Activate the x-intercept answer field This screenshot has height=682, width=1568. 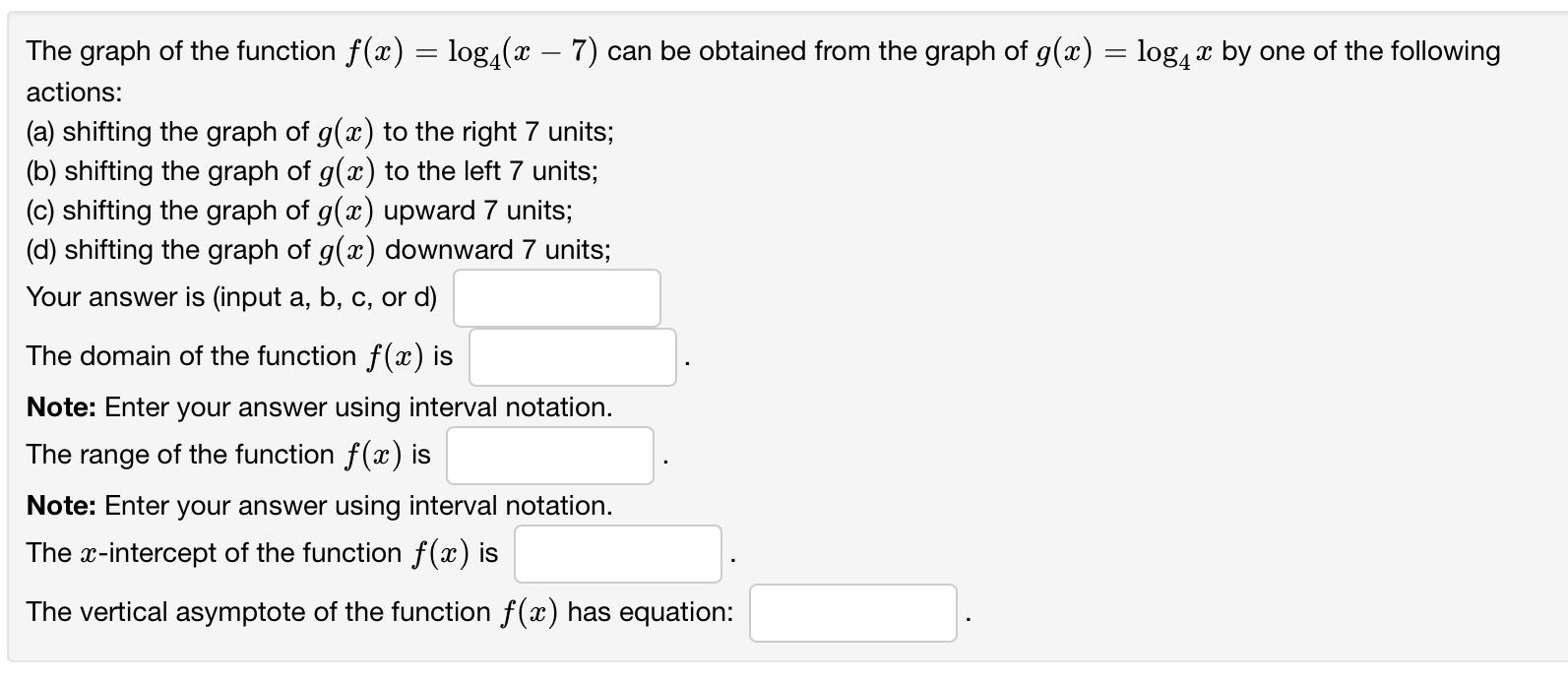[618, 554]
